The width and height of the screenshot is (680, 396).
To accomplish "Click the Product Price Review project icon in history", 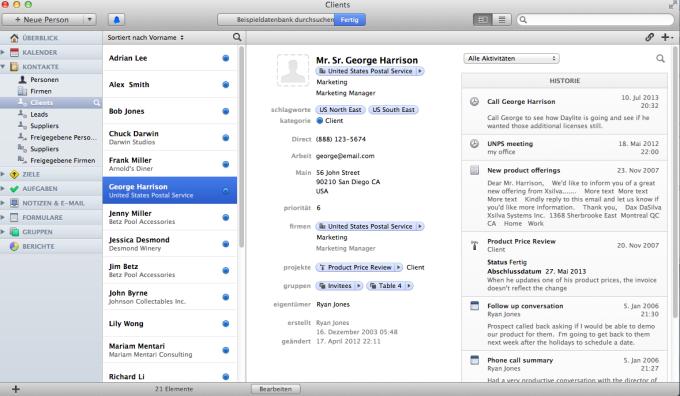I will pyautogui.click(x=474, y=245).
